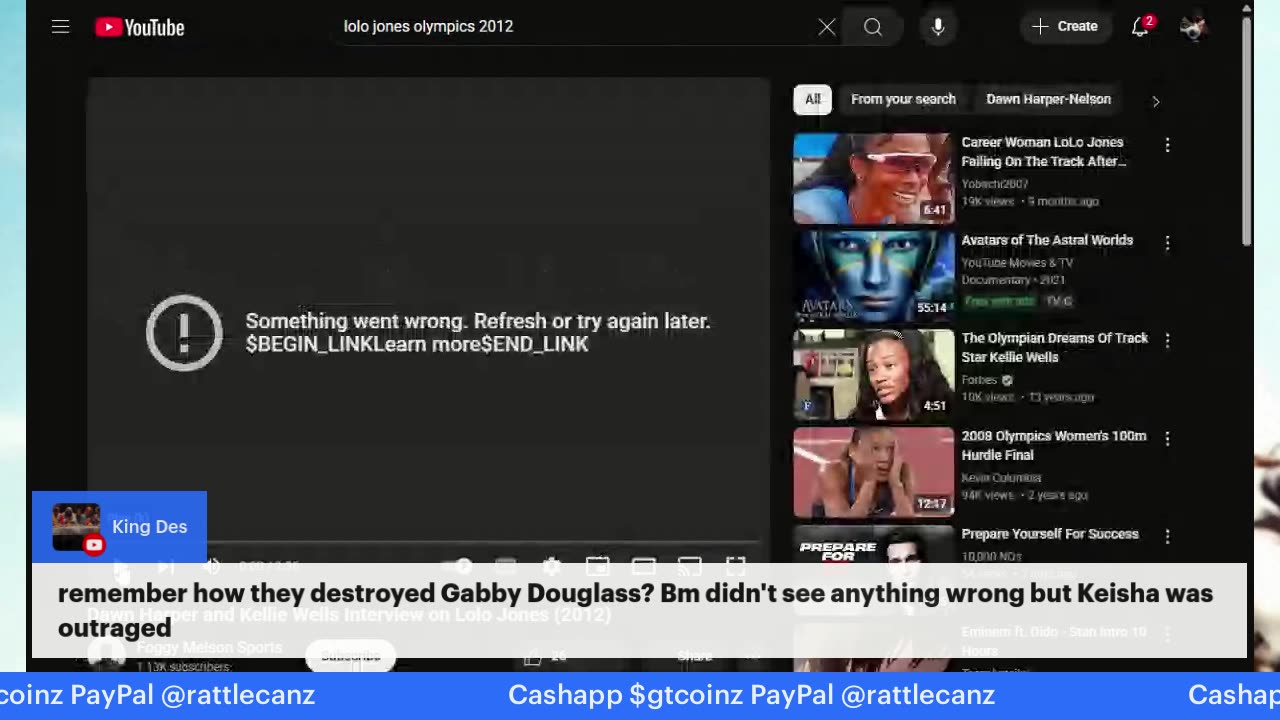Select the All filter chip
The height and width of the screenshot is (720, 1280).
(x=813, y=99)
